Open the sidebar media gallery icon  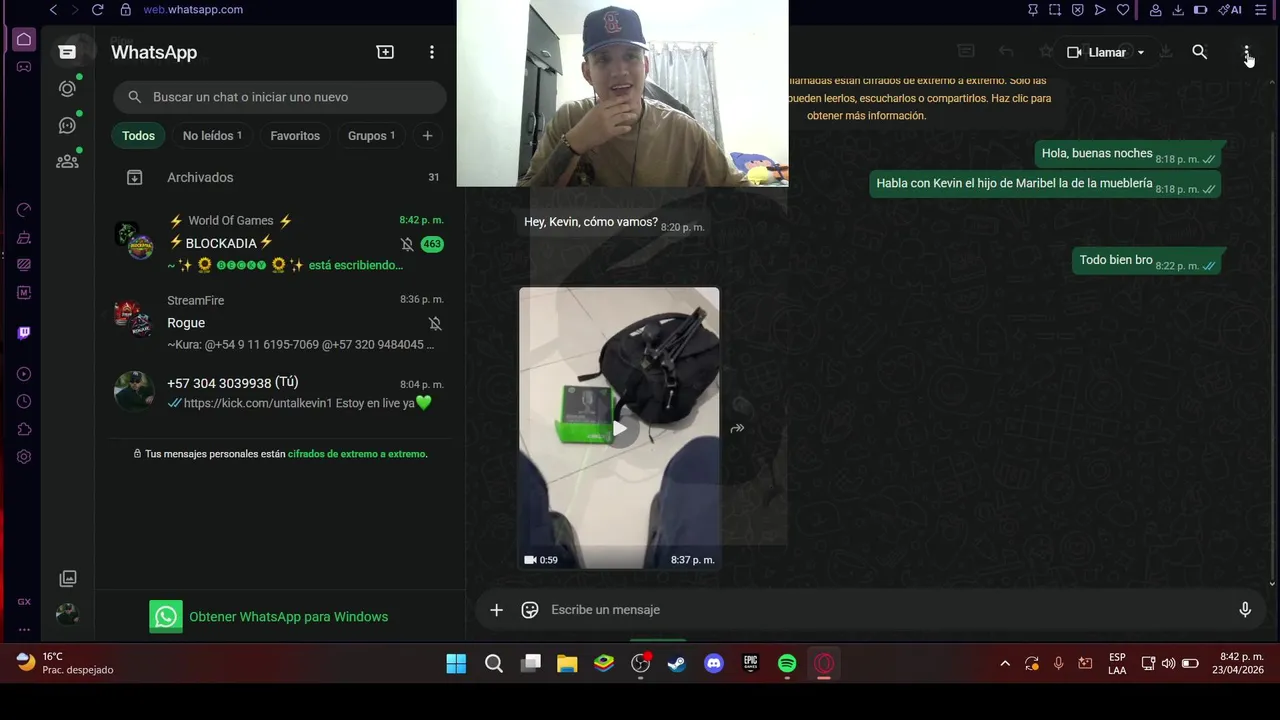[68, 578]
